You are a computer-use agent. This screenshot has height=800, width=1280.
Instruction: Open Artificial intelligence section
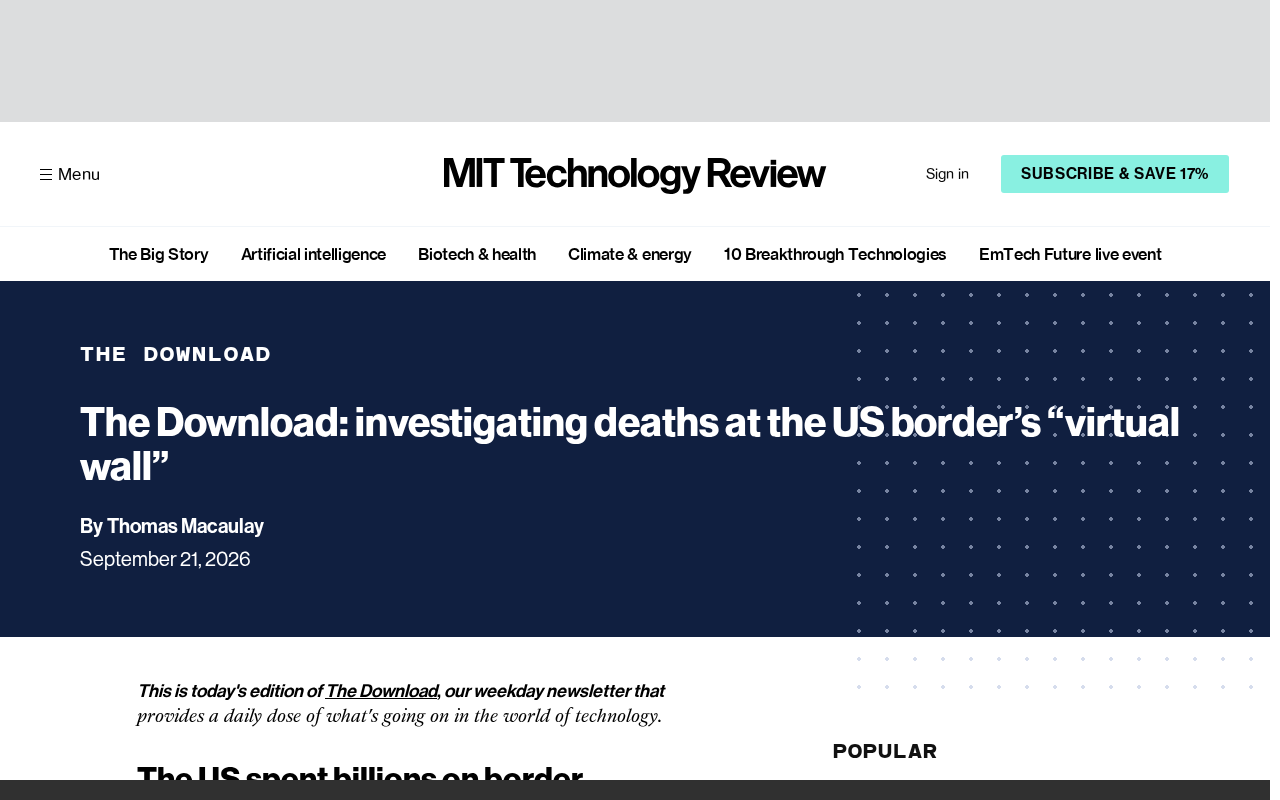click(x=313, y=254)
